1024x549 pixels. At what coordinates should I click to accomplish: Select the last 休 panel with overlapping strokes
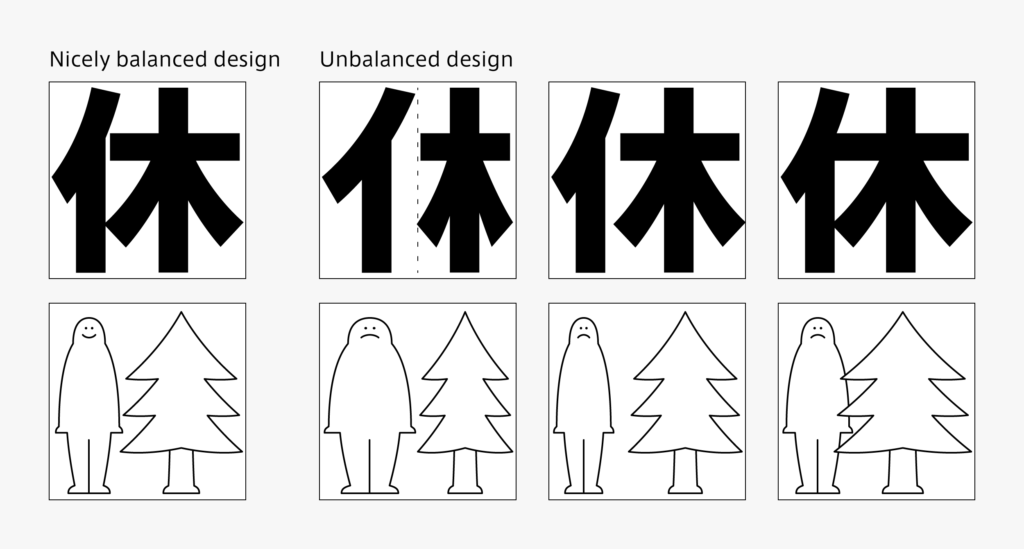point(876,180)
